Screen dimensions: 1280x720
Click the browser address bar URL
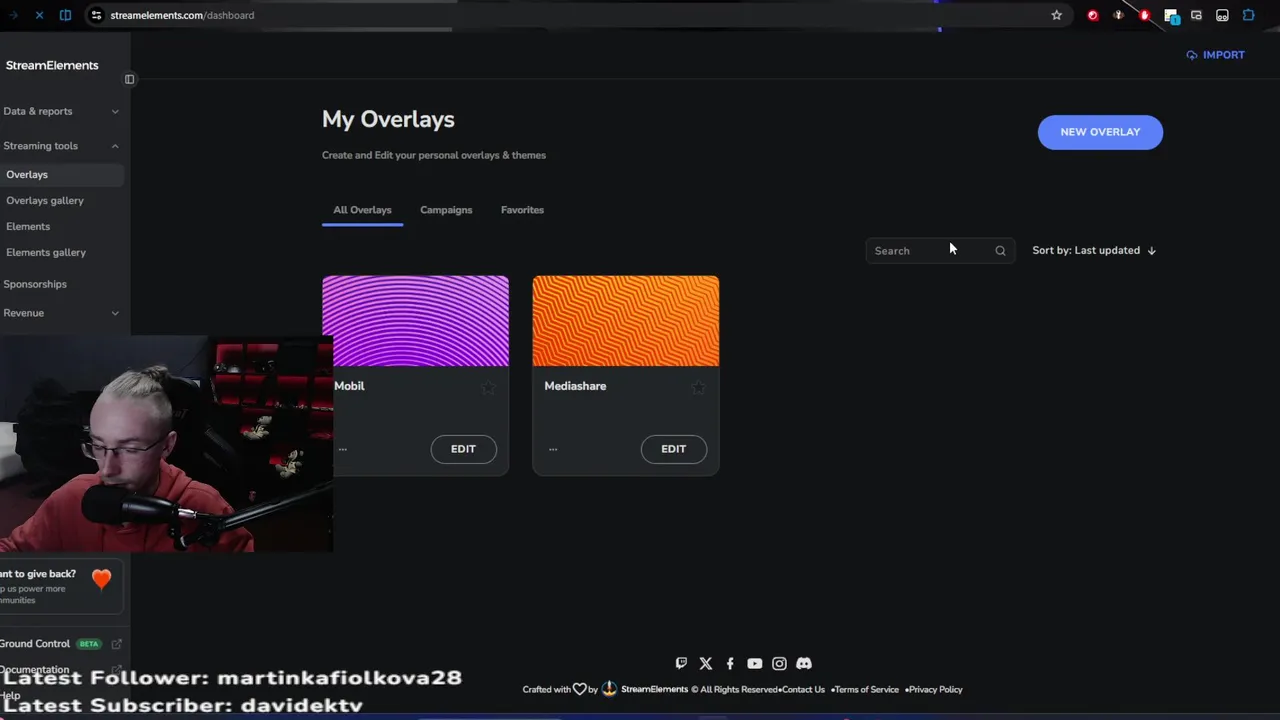coord(182,15)
